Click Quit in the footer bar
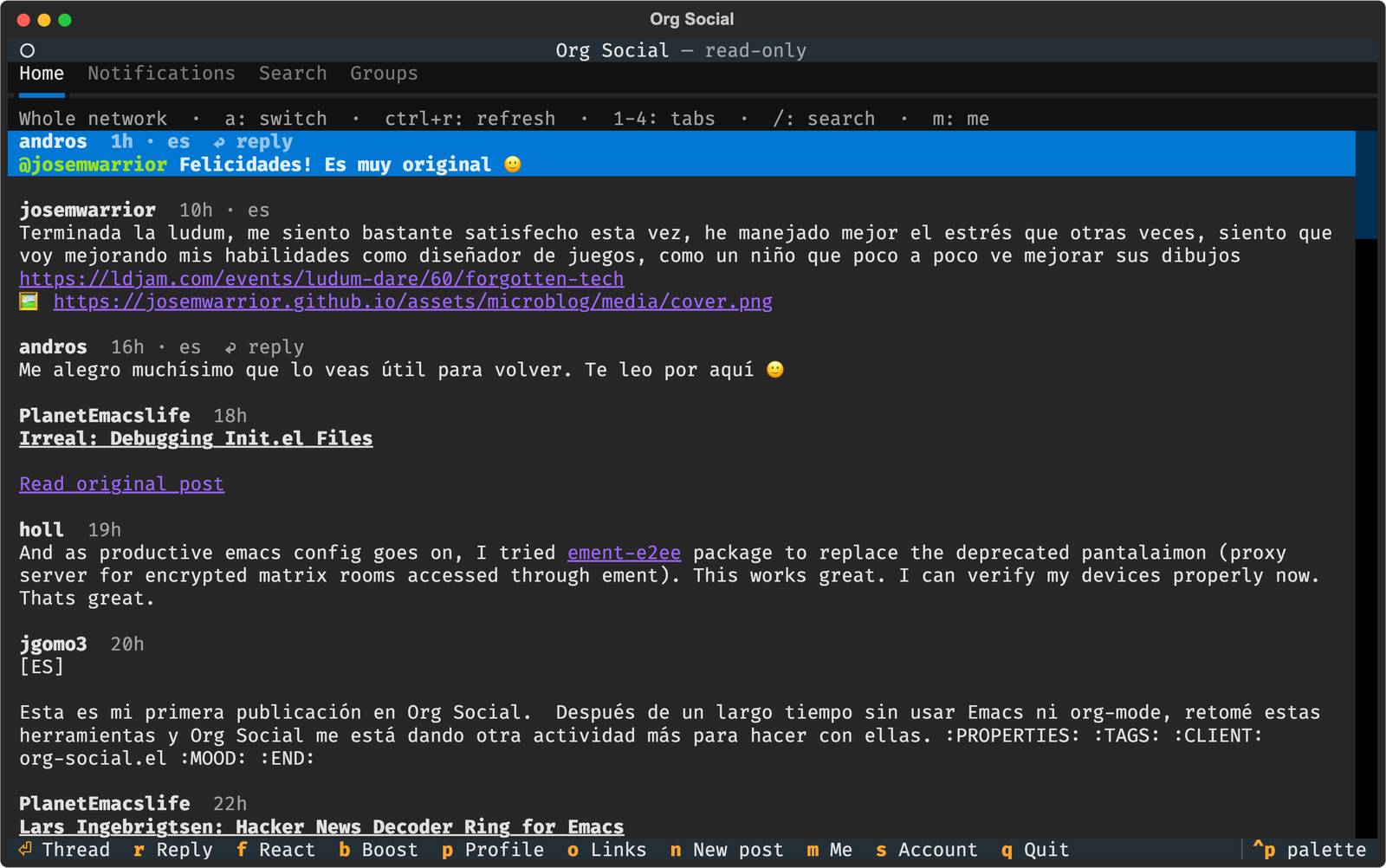The image size is (1386, 868). pyautogui.click(x=1046, y=850)
